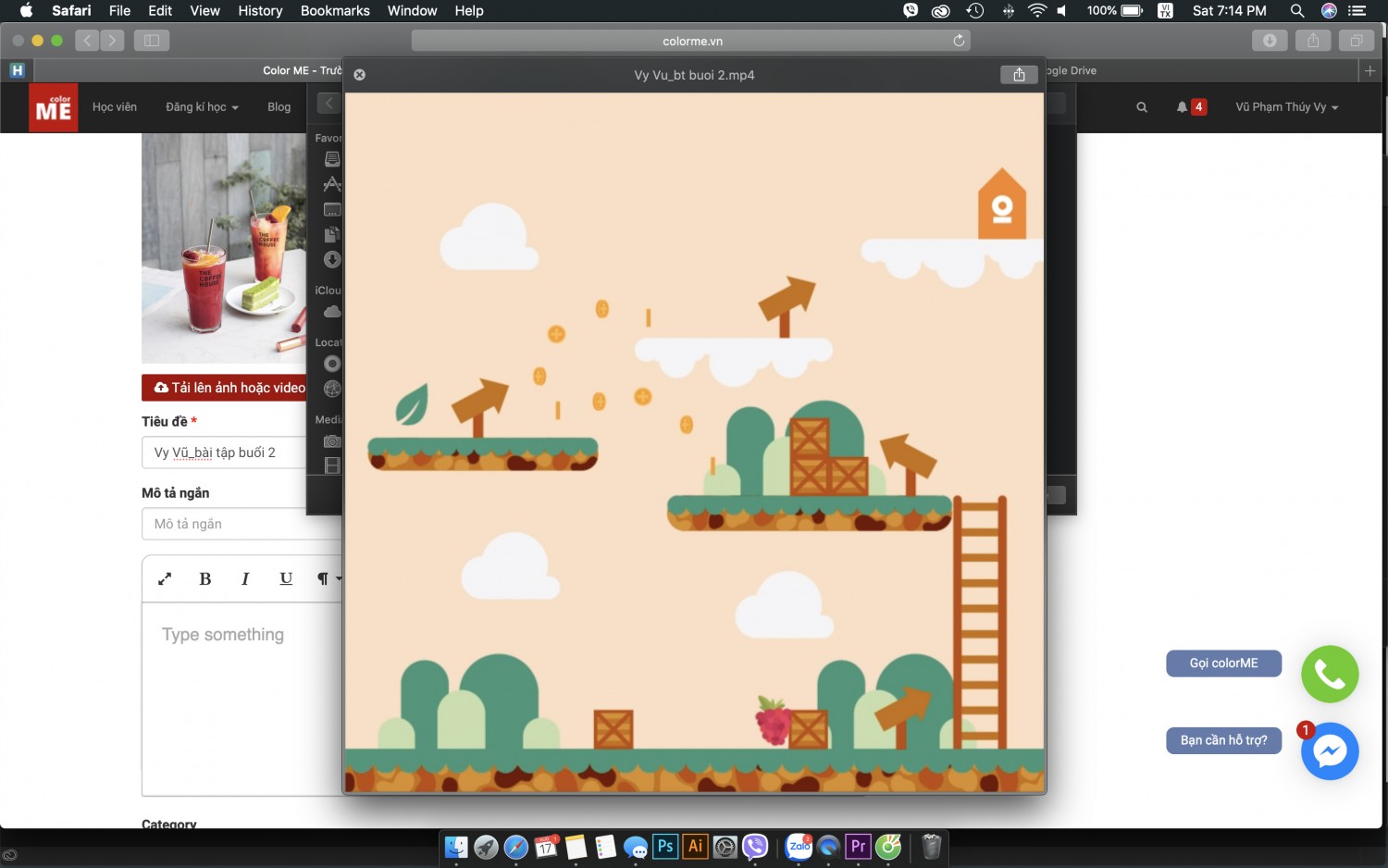
Task: Open Illustrator from the Dock
Action: tap(696, 846)
